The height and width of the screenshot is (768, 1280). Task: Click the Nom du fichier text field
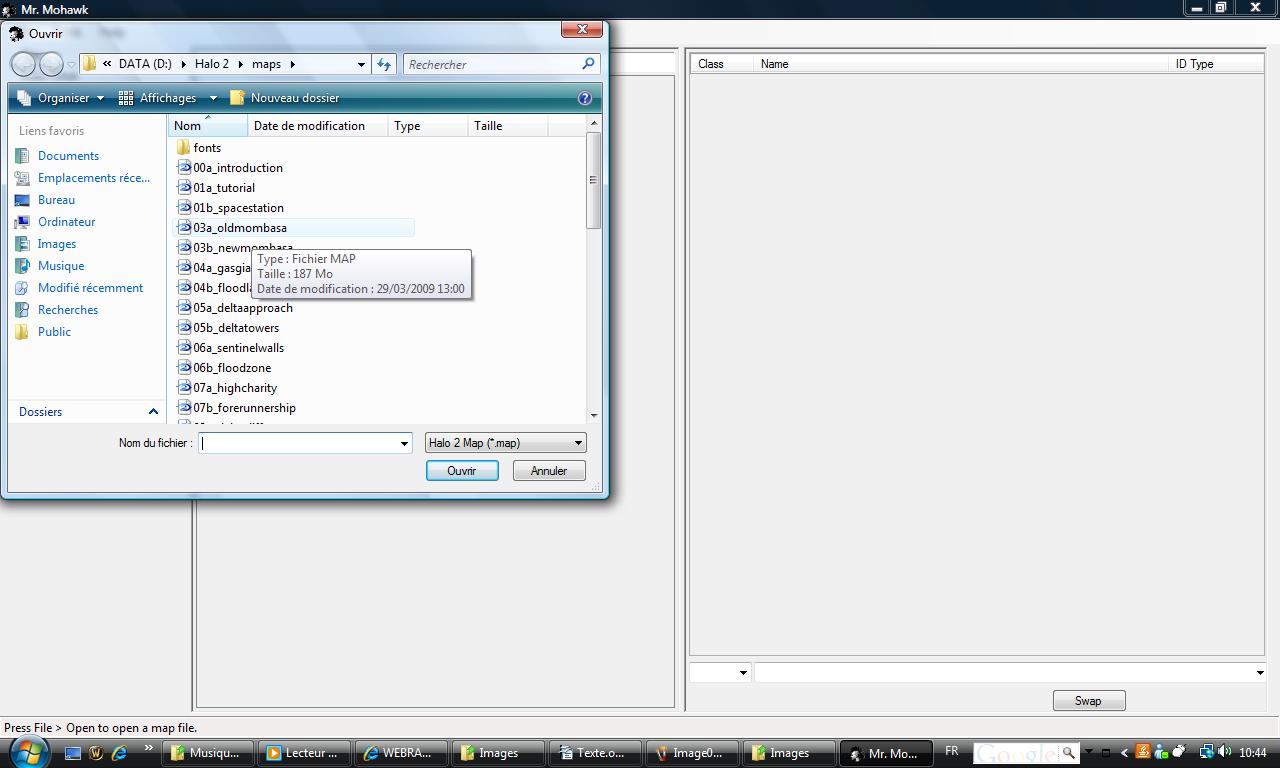pos(297,443)
